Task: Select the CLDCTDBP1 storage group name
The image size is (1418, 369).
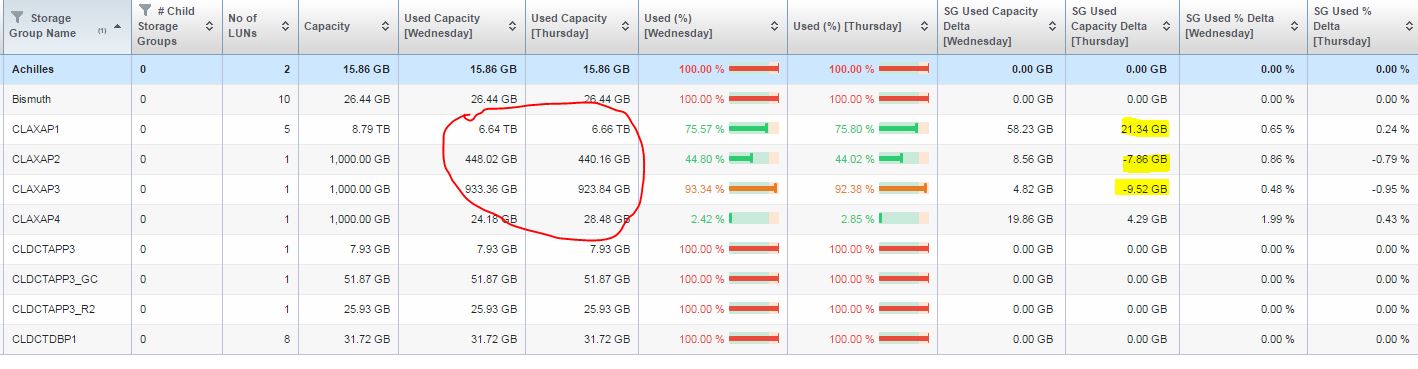Action: [x=44, y=340]
